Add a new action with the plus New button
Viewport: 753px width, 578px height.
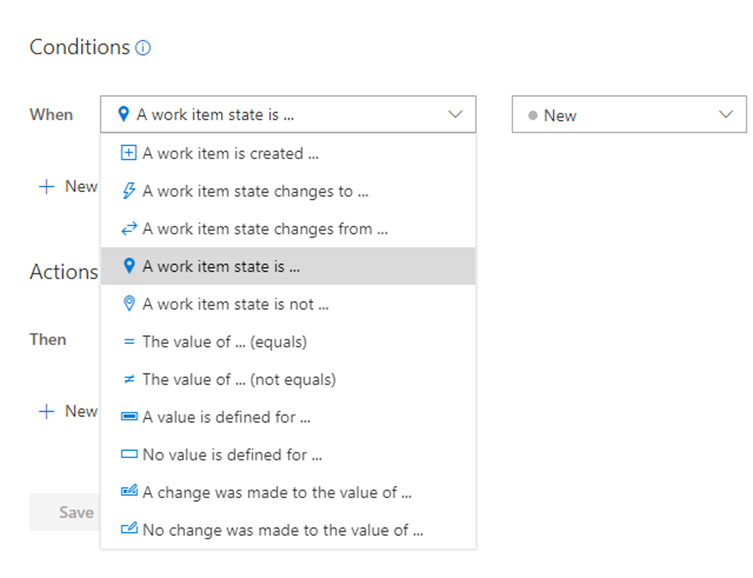(68, 411)
